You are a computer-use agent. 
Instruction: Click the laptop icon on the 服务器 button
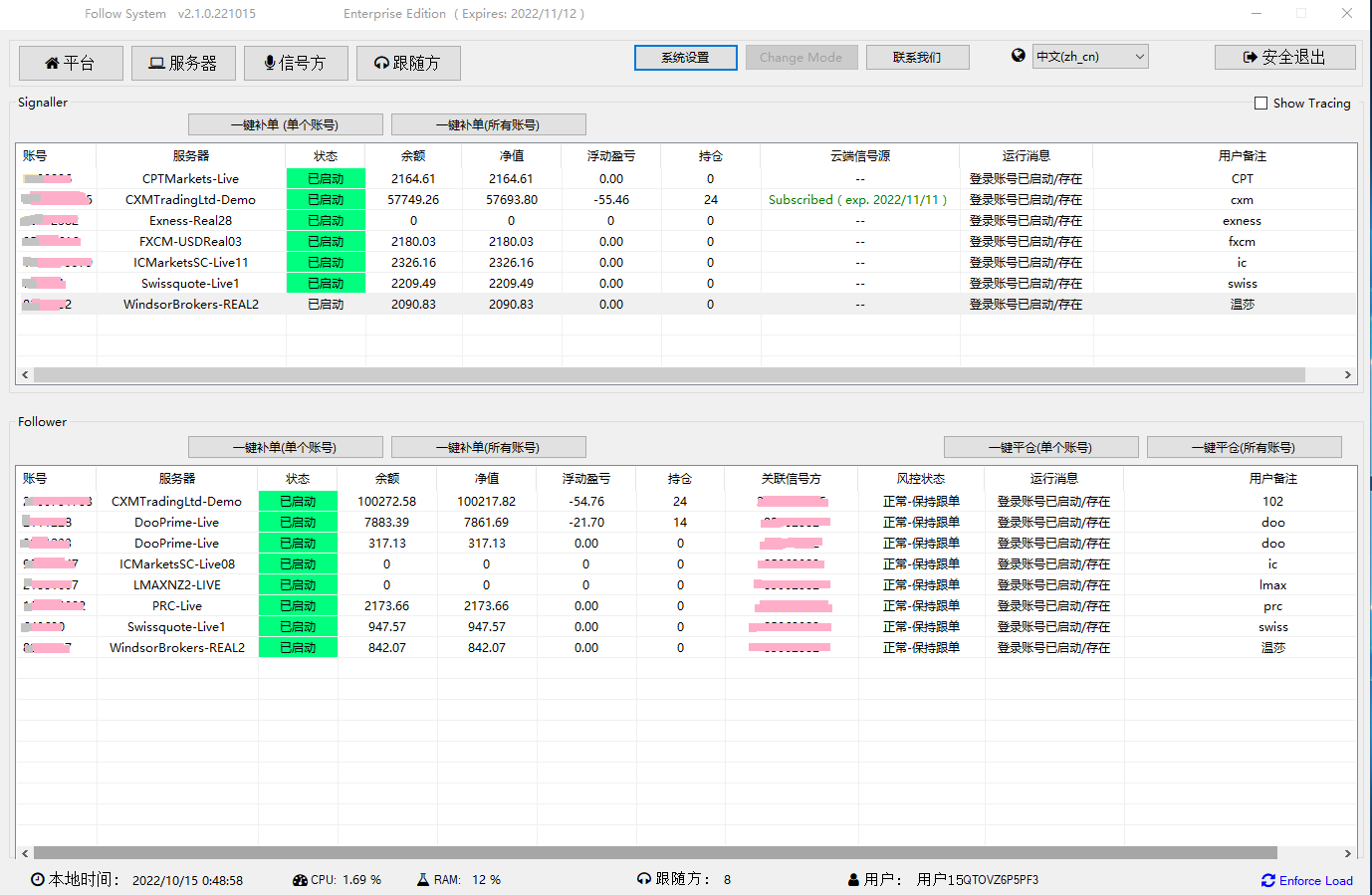(156, 64)
